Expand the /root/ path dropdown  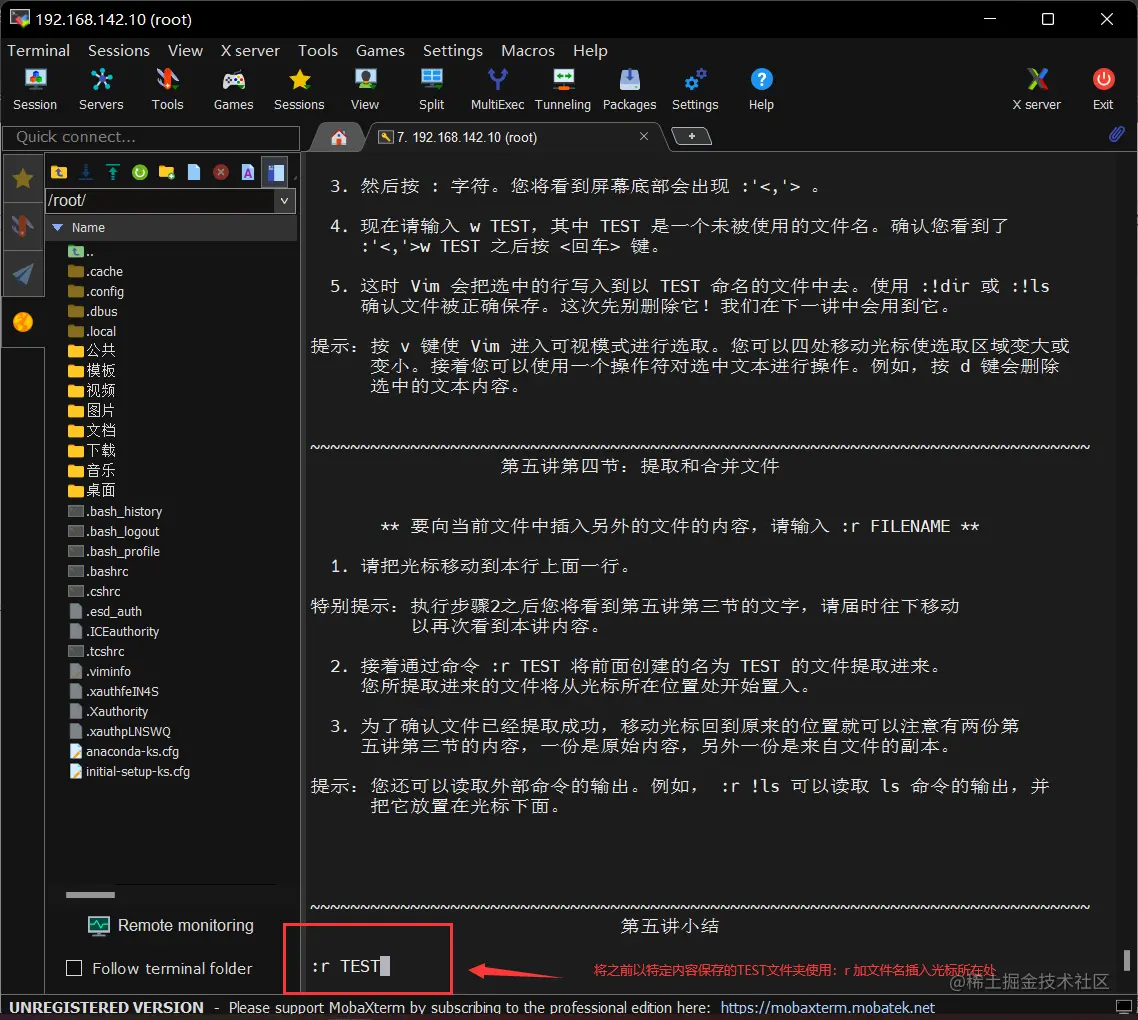[x=284, y=200]
